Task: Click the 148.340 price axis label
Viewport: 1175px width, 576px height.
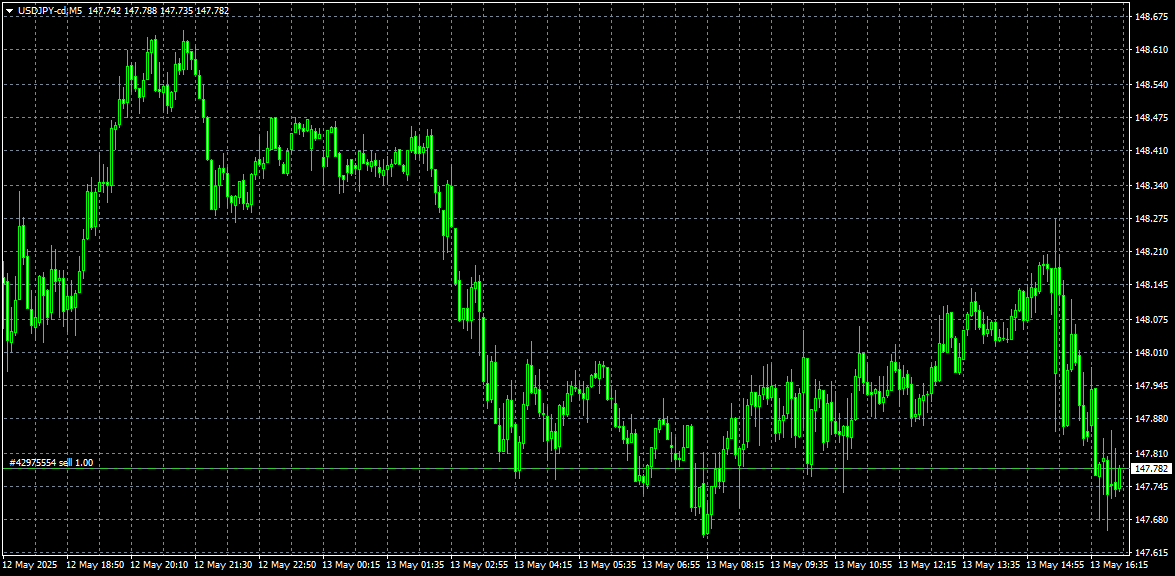Action: click(1153, 186)
